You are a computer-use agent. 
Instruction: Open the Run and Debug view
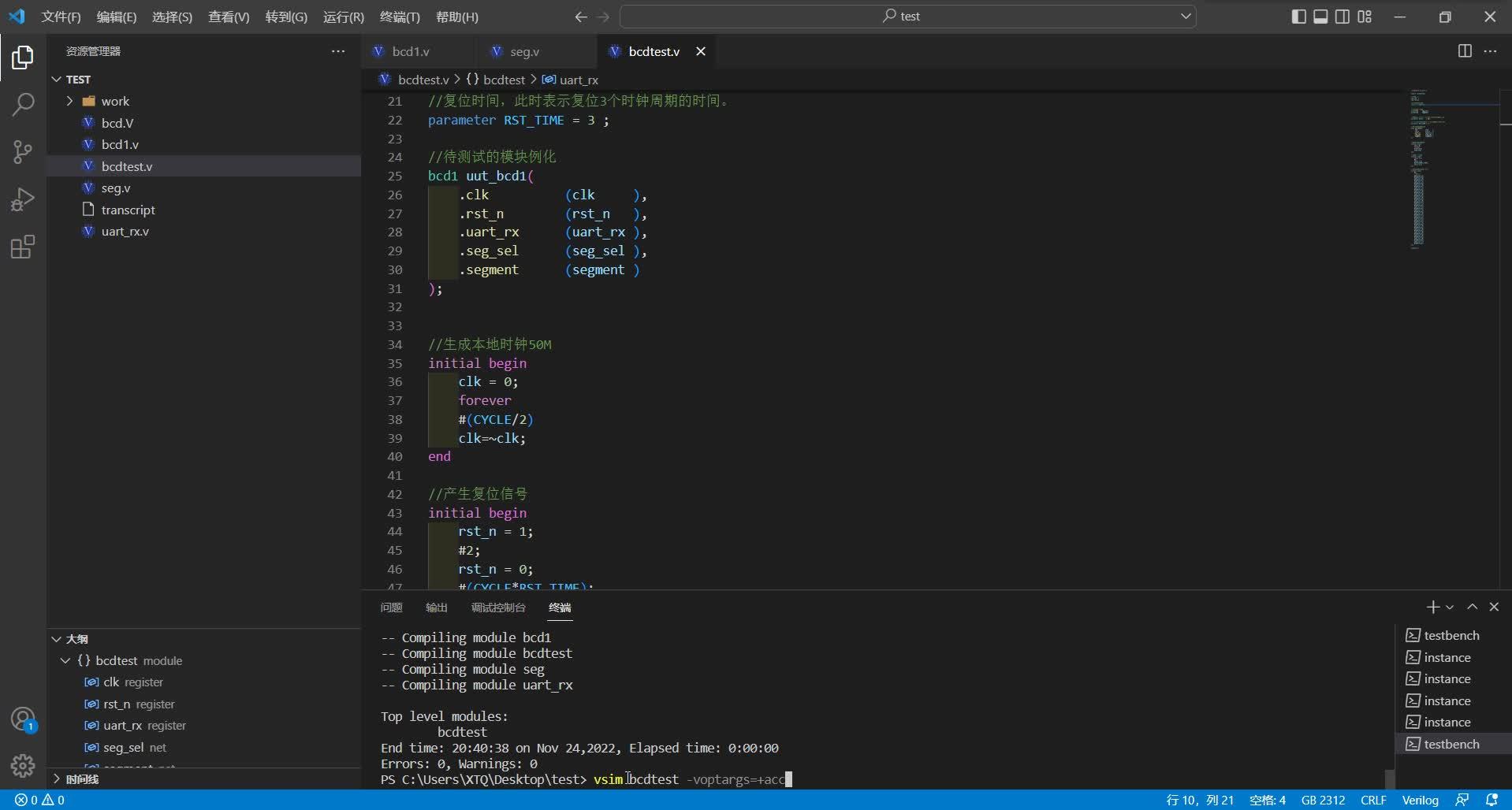pos(23,199)
